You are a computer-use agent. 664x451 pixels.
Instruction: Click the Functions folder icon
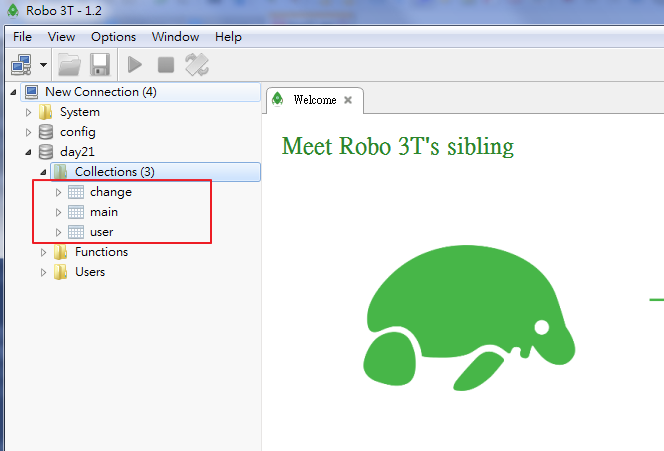point(61,252)
